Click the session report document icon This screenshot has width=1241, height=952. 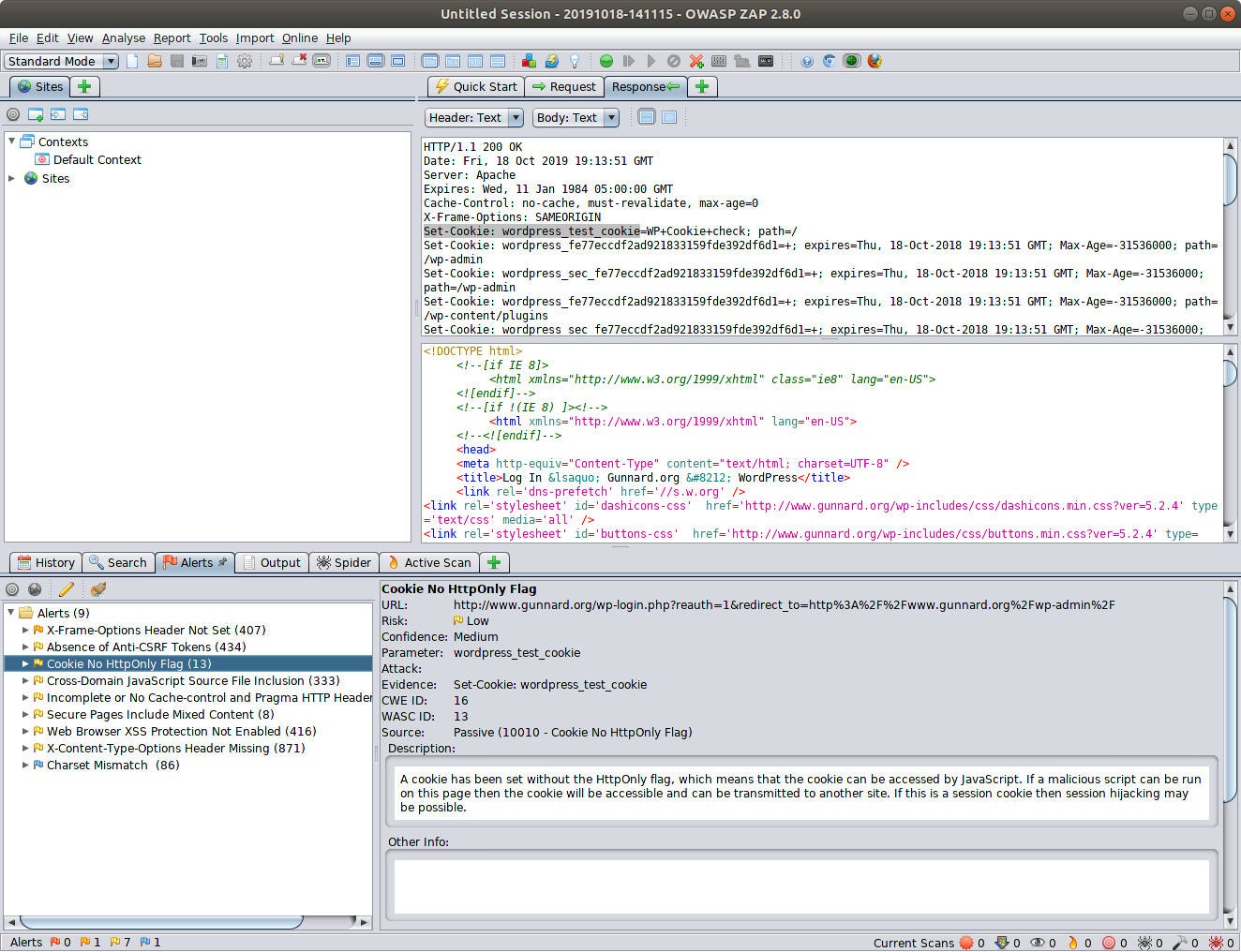(222, 61)
